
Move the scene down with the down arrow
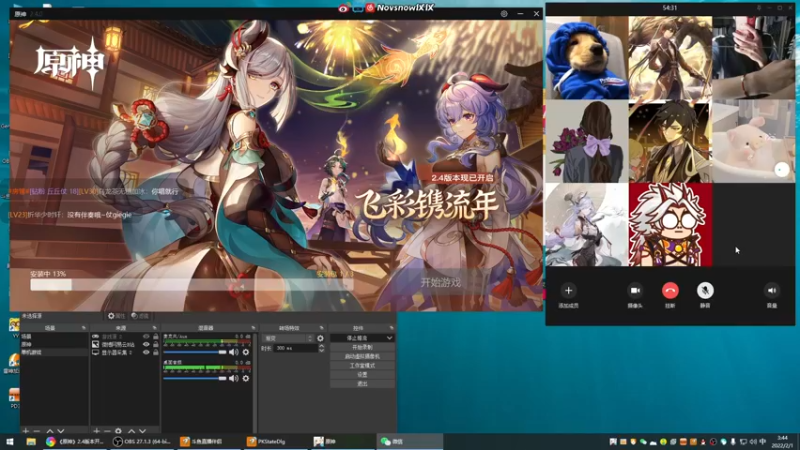point(61,431)
